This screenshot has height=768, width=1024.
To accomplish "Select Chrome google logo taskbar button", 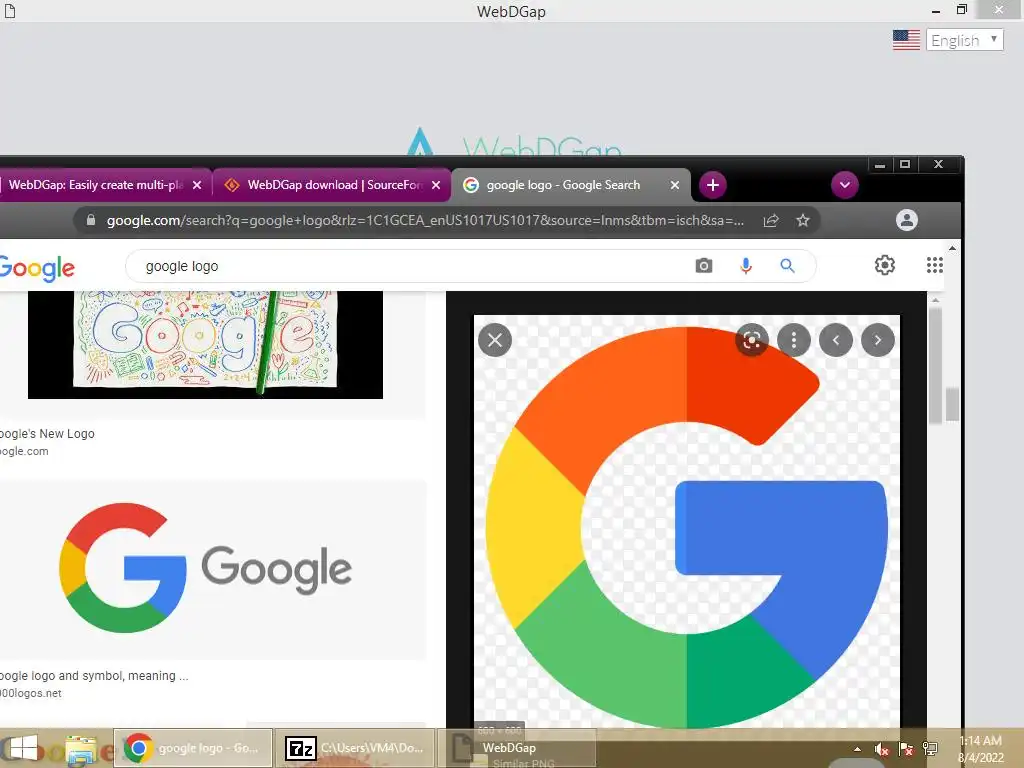I will tap(193, 748).
